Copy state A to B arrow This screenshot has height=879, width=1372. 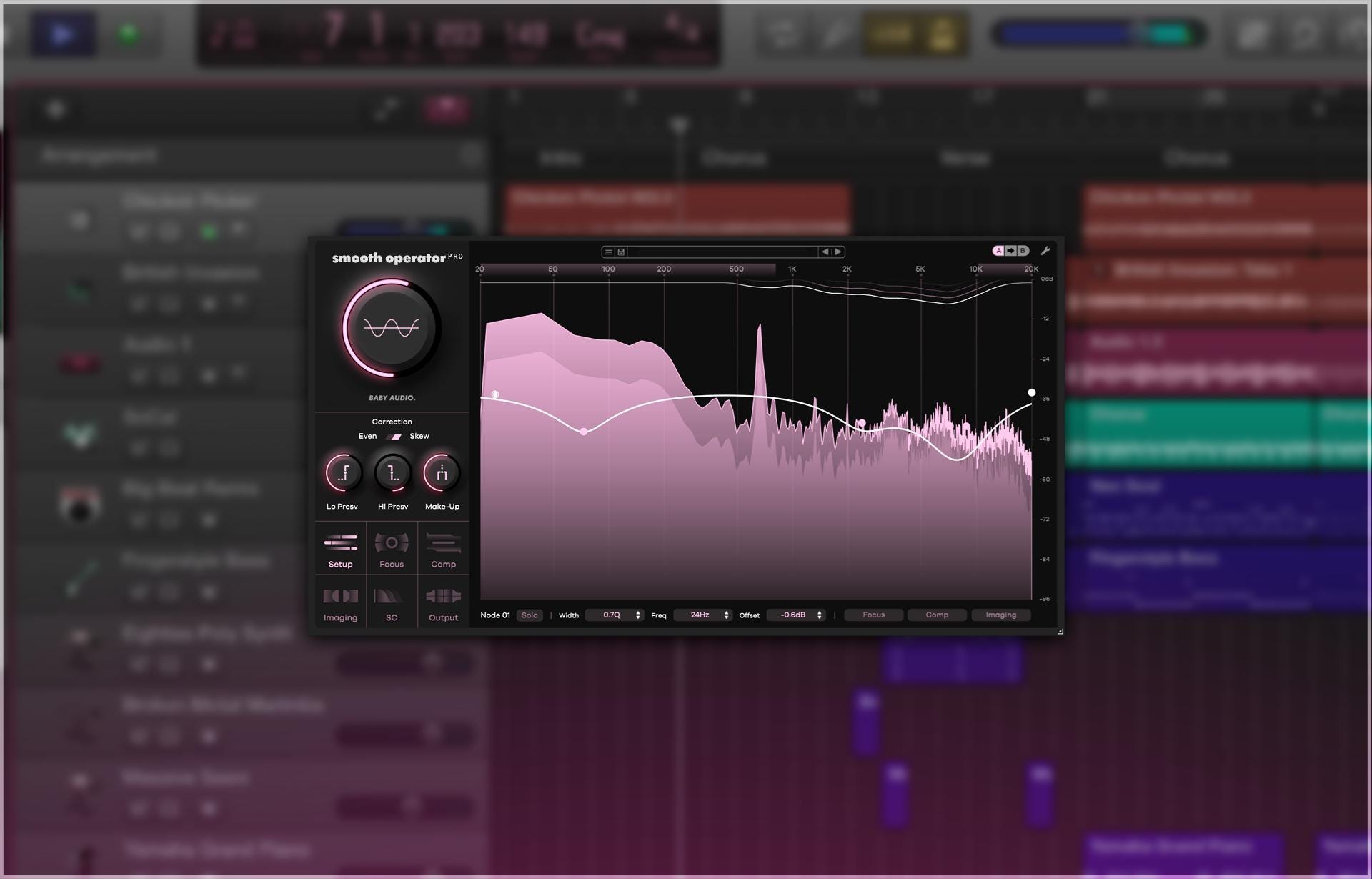1010,251
